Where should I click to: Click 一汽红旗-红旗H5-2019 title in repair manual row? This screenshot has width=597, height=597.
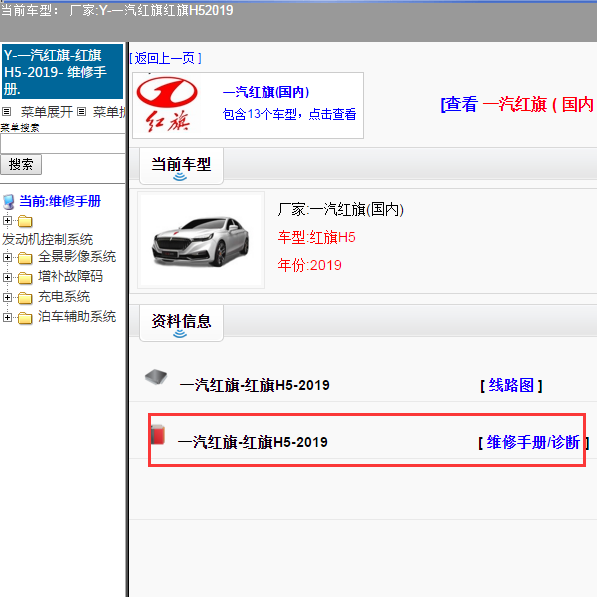pos(252,442)
